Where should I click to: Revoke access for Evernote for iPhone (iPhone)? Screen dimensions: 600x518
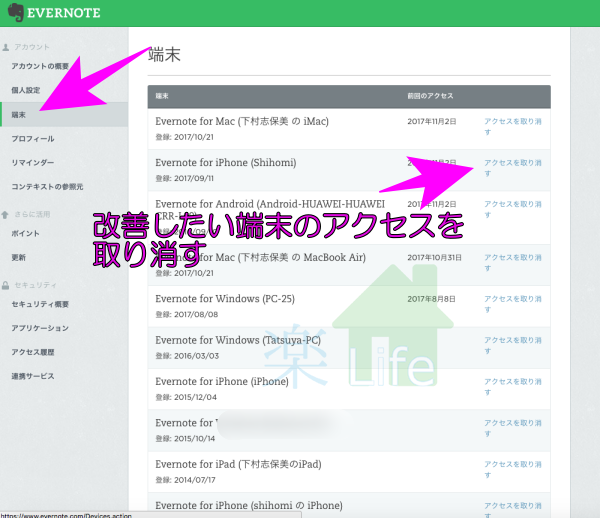coord(513,387)
